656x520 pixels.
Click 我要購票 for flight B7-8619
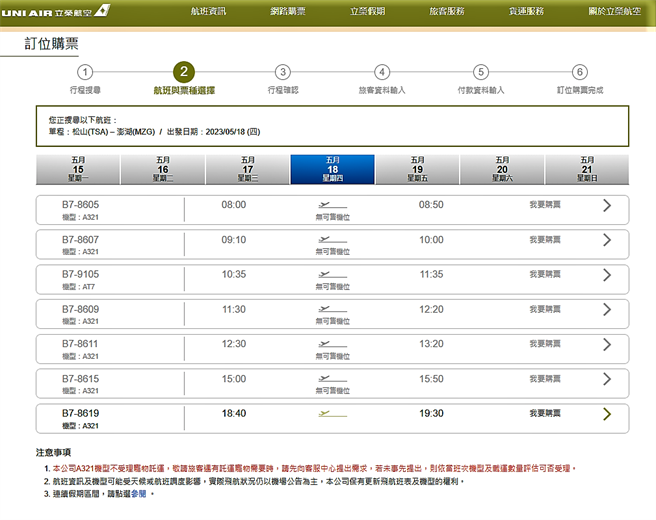(x=545, y=413)
